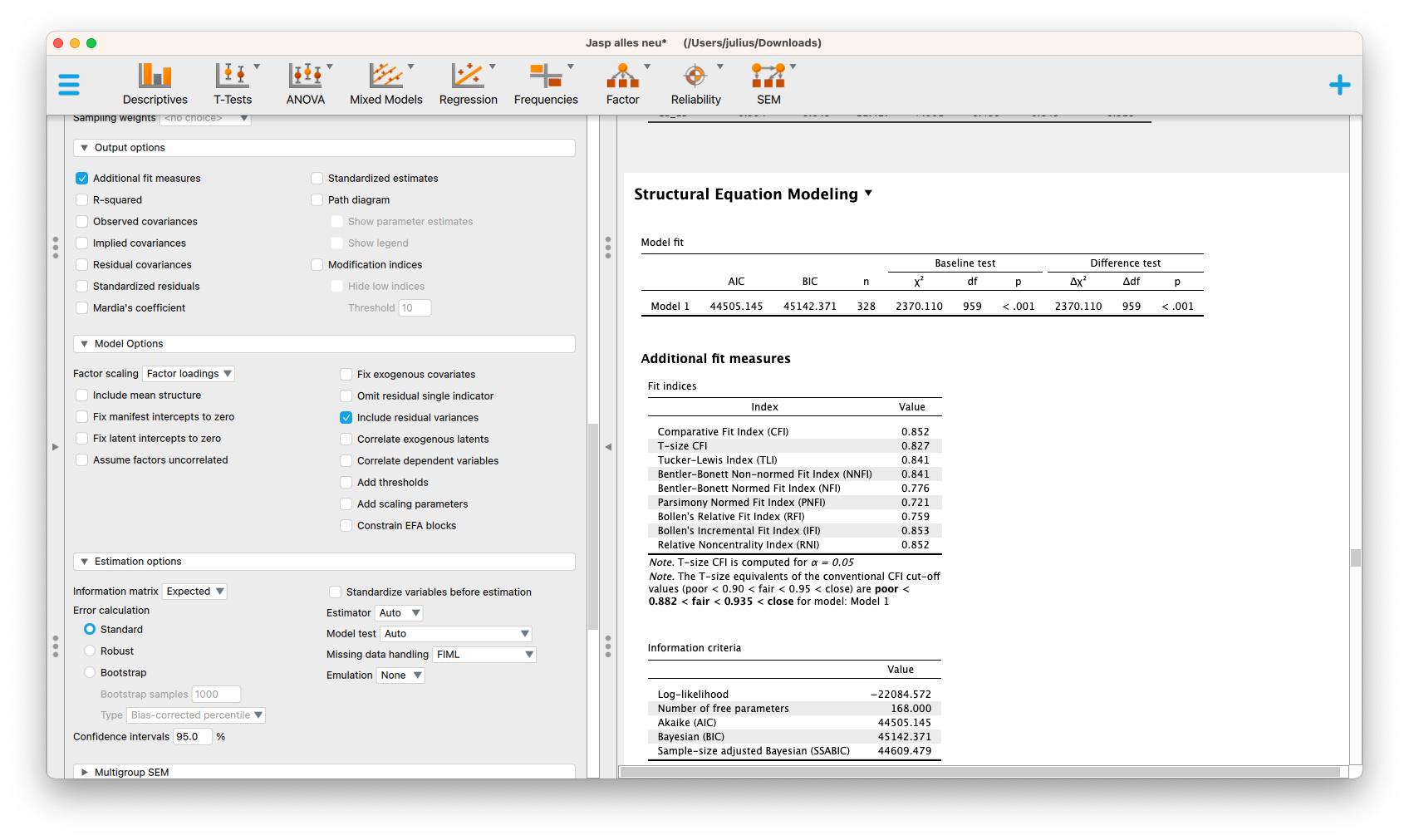Viewport: 1409px width, 840px height.
Task: Select the Frequencies icon
Action: tap(546, 83)
